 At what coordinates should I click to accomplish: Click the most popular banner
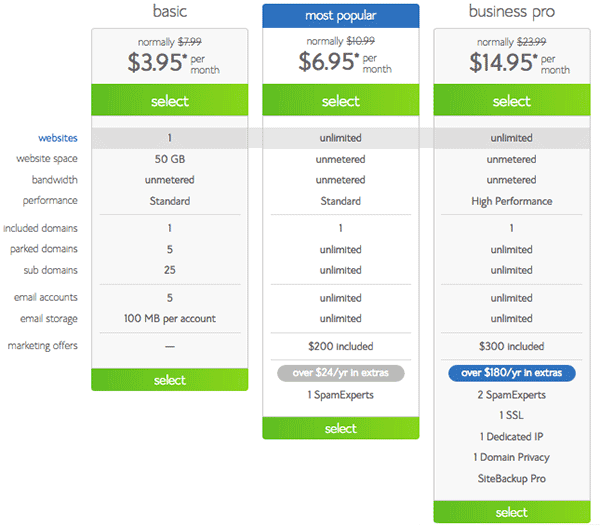pos(341,16)
